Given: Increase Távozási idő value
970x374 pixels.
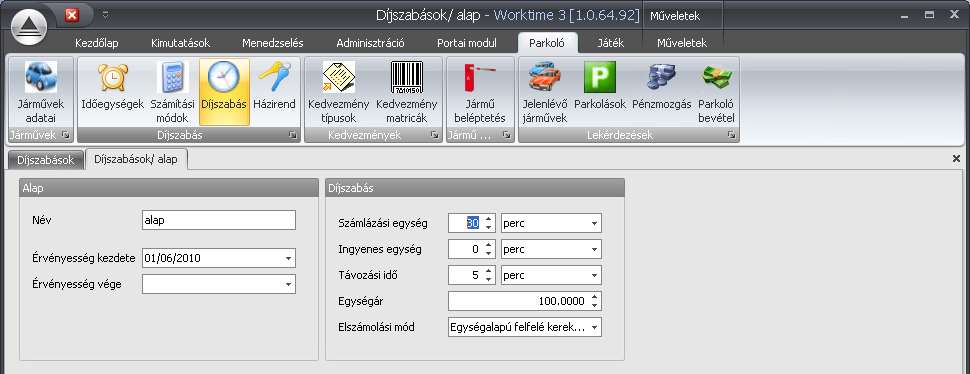Looking at the screenshot, I should (489, 271).
